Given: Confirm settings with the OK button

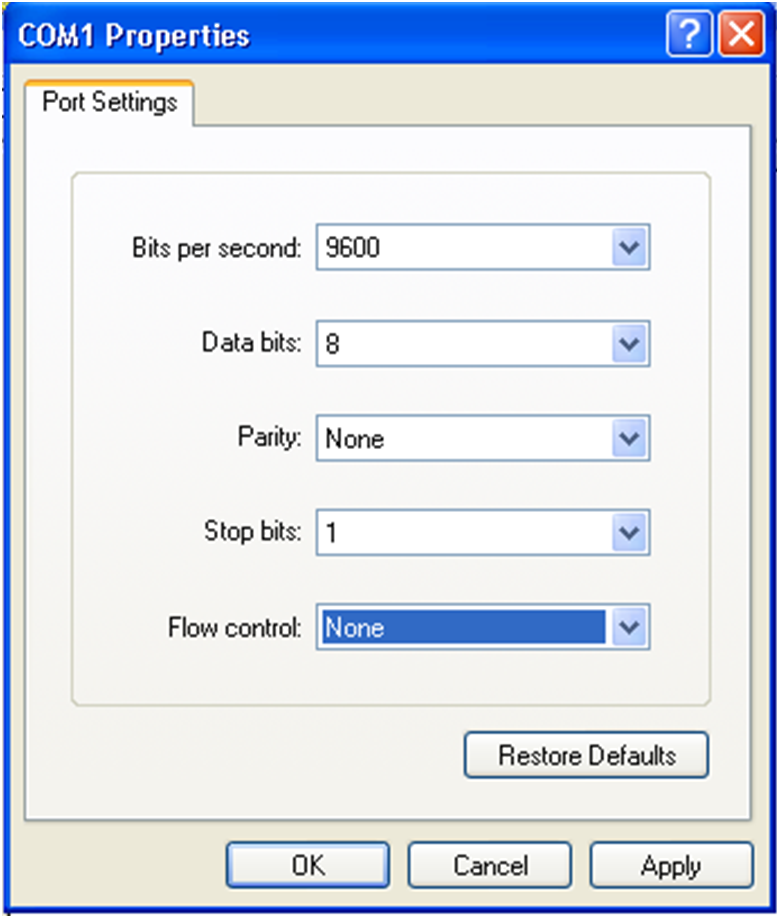Looking at the screenshot, I should point(307,865).
